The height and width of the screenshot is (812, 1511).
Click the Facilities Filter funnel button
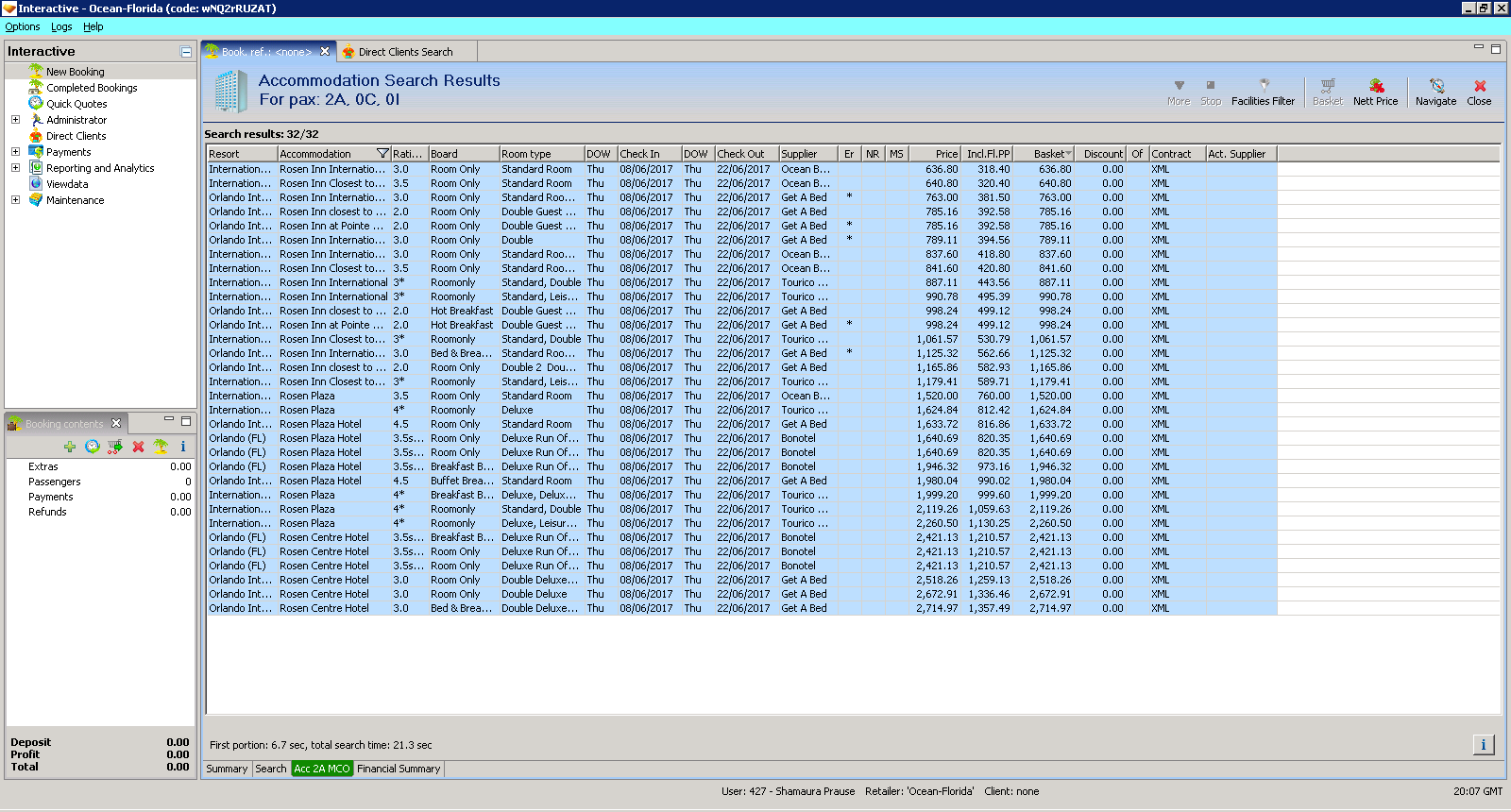pos(1263,92)
